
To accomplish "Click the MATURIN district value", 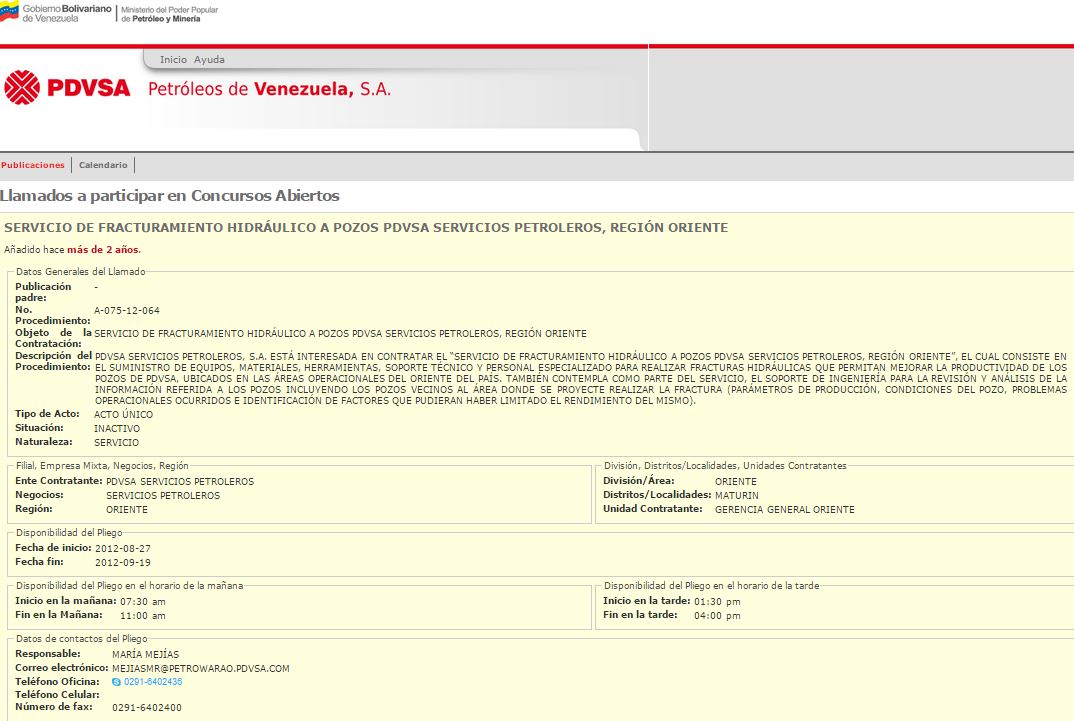I will point(737,496).
